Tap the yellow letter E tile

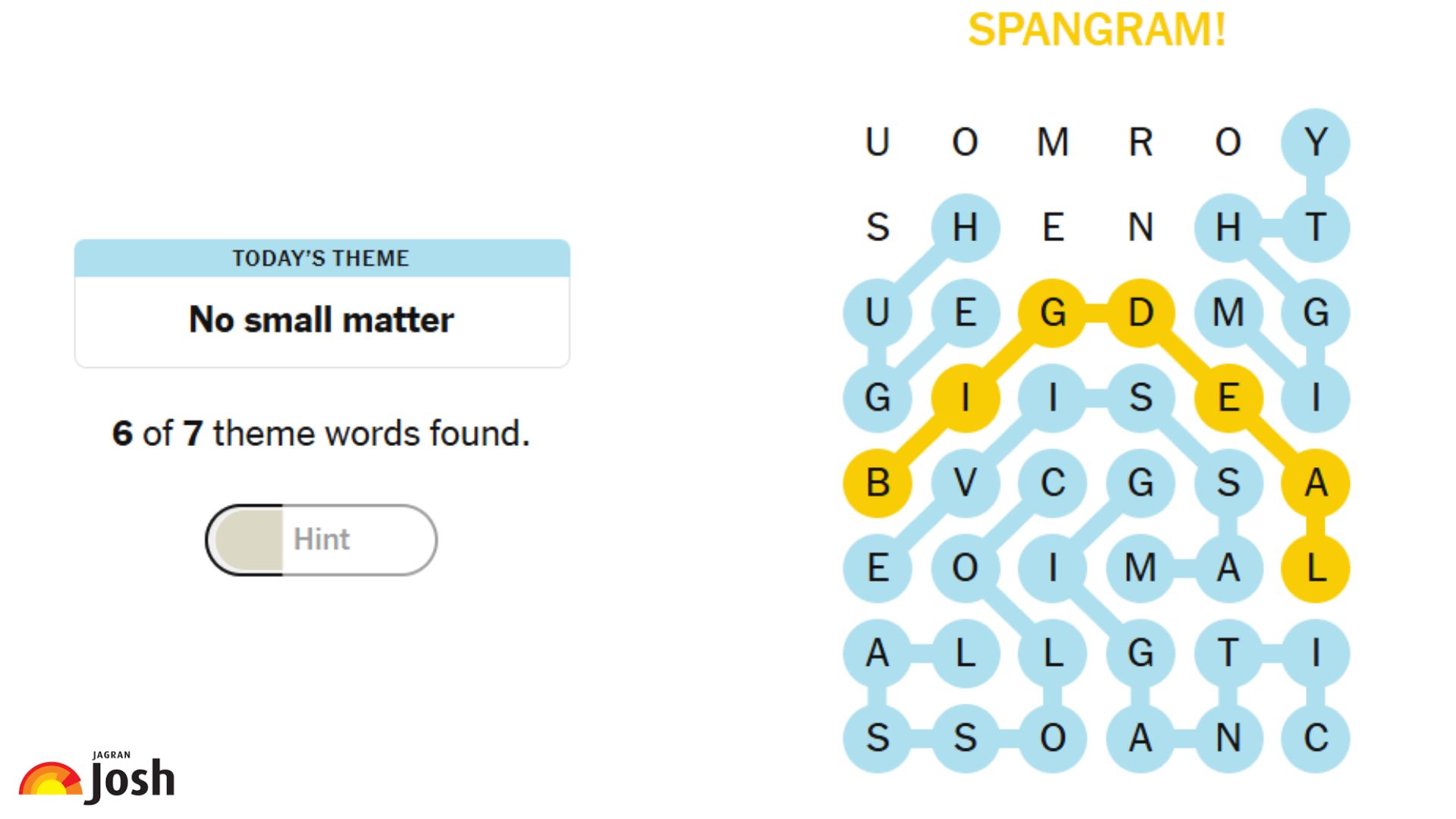tap(1228, 397)
